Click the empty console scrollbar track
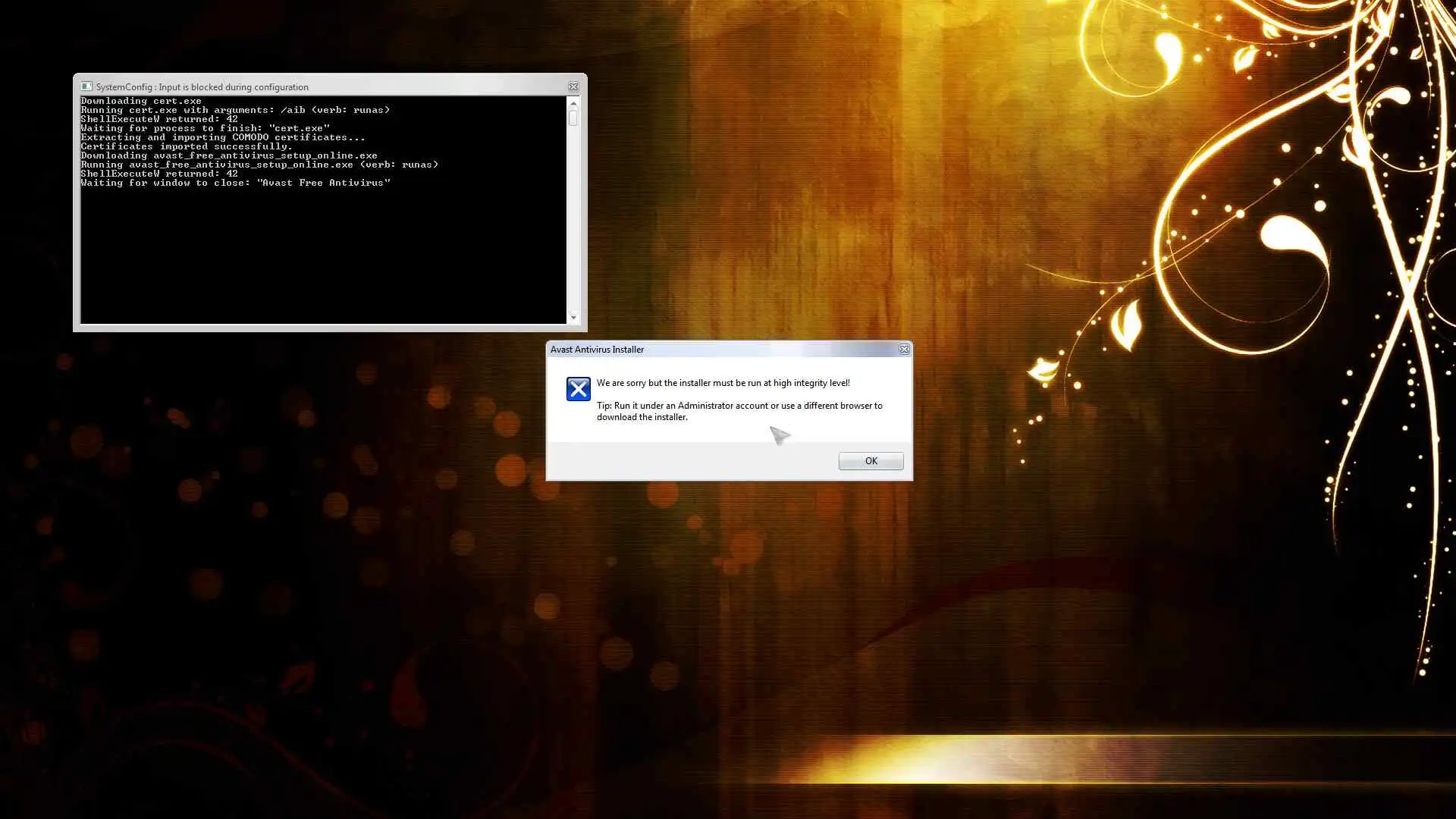Screen dimensions: 1456x819 pyautogui.click(x=573, y=227)
